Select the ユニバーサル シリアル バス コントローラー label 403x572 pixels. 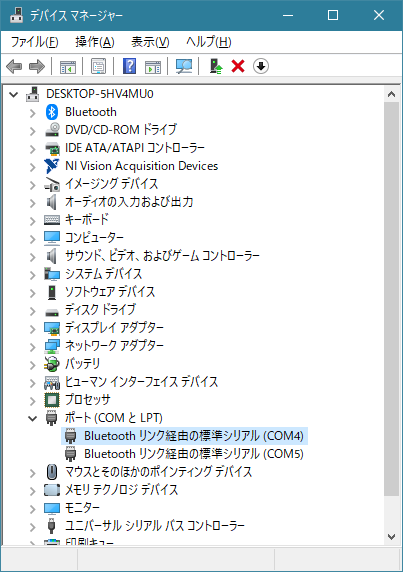click(x=154, y=526)
